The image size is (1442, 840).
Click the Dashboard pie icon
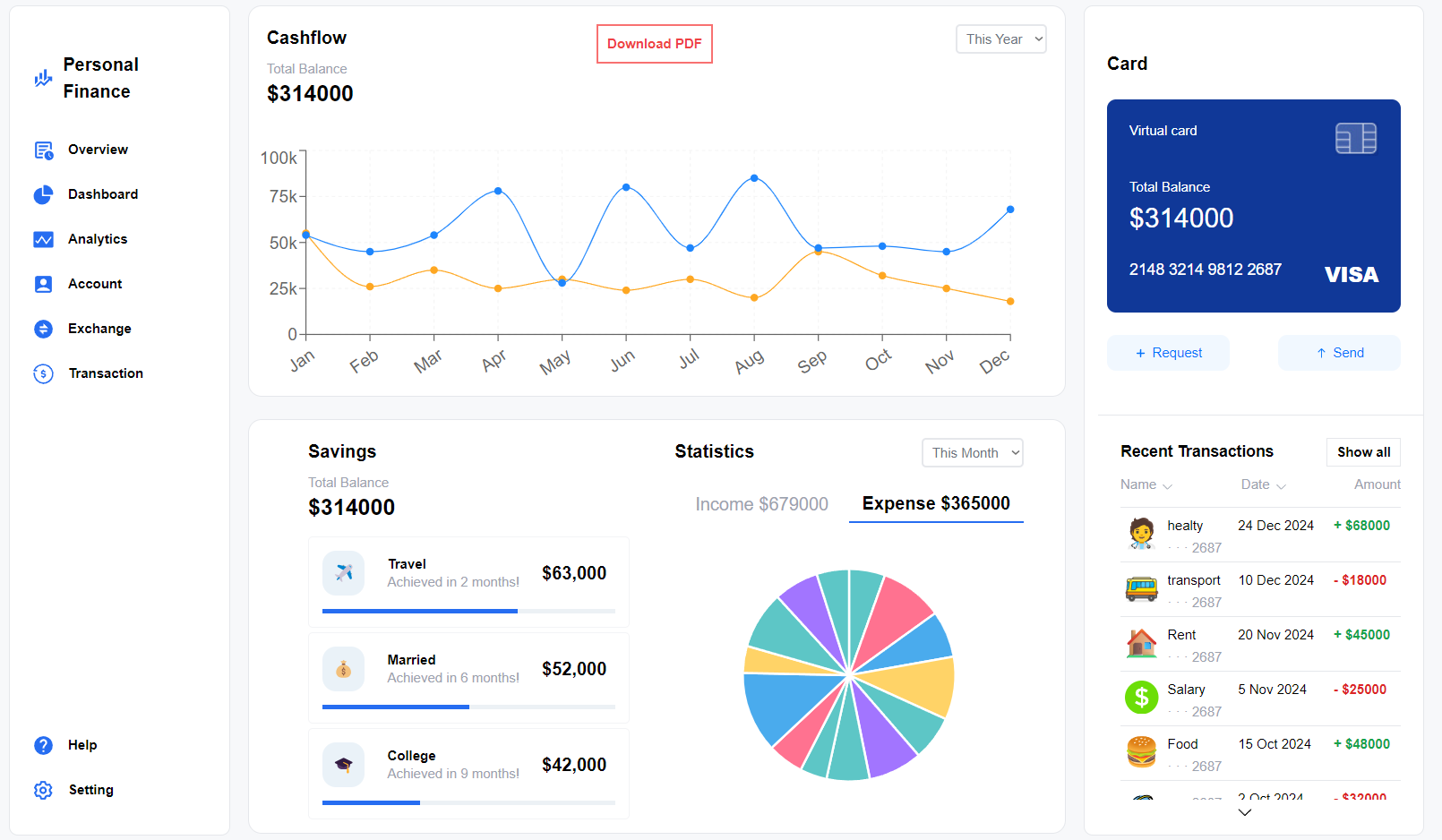(43, 194)
